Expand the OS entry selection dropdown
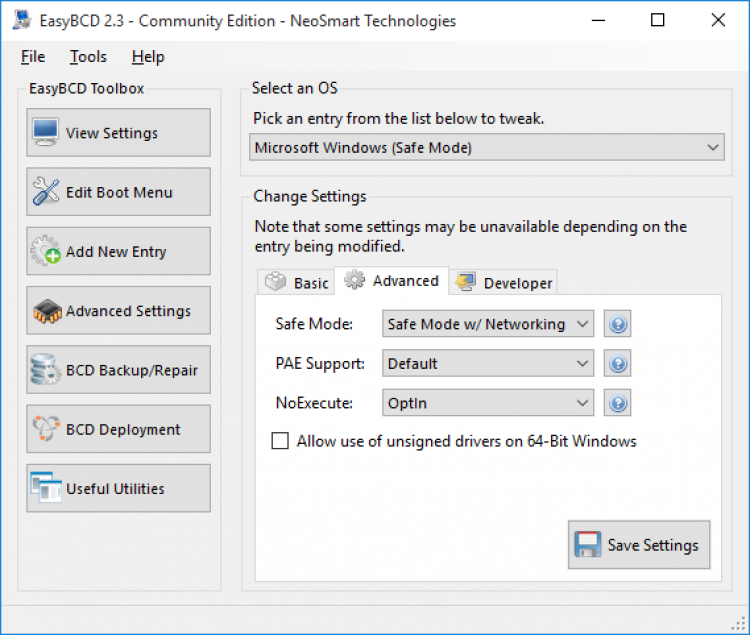 tap(486, 148)
